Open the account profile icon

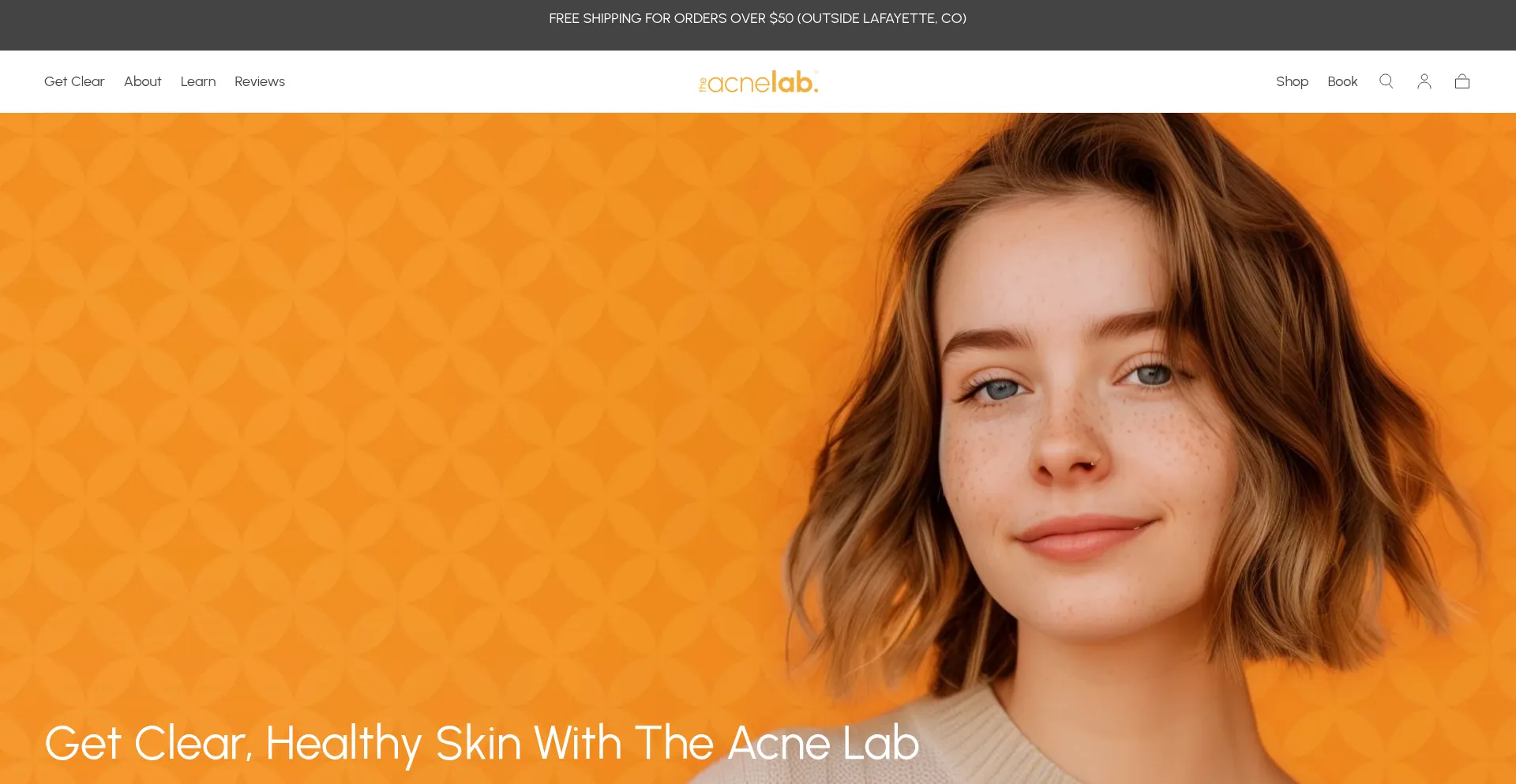pos(1424,81)
